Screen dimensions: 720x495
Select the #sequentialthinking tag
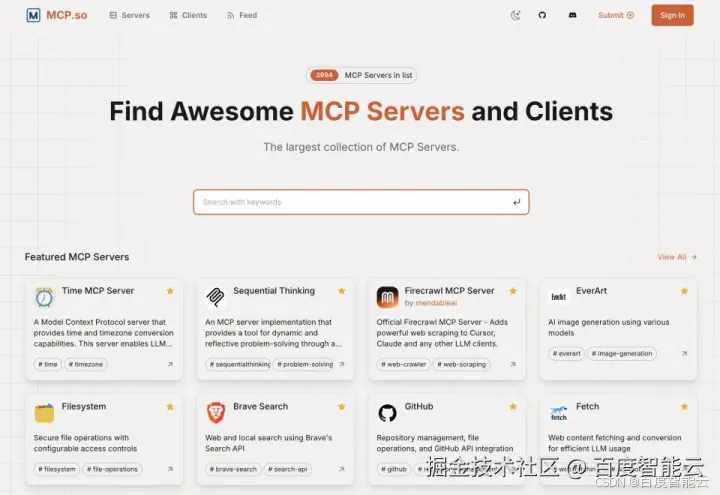tap(238, 364)
